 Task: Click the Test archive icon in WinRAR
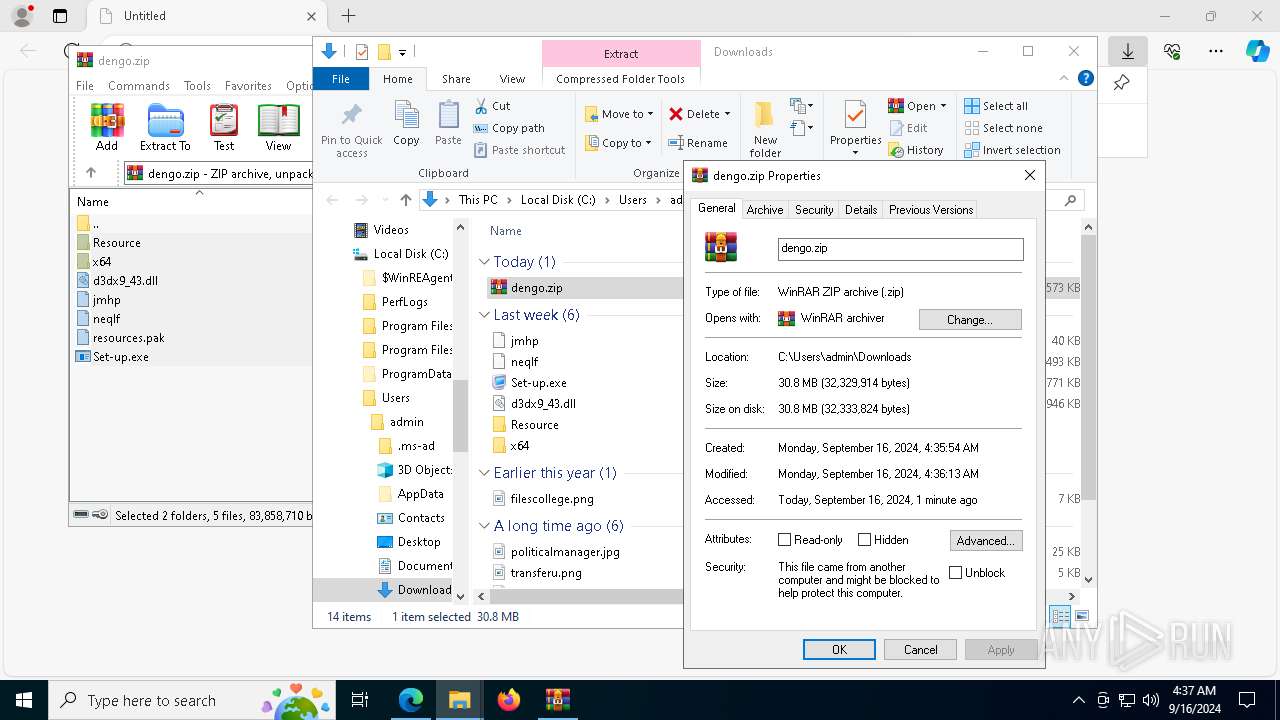click(x=224, y=127)
